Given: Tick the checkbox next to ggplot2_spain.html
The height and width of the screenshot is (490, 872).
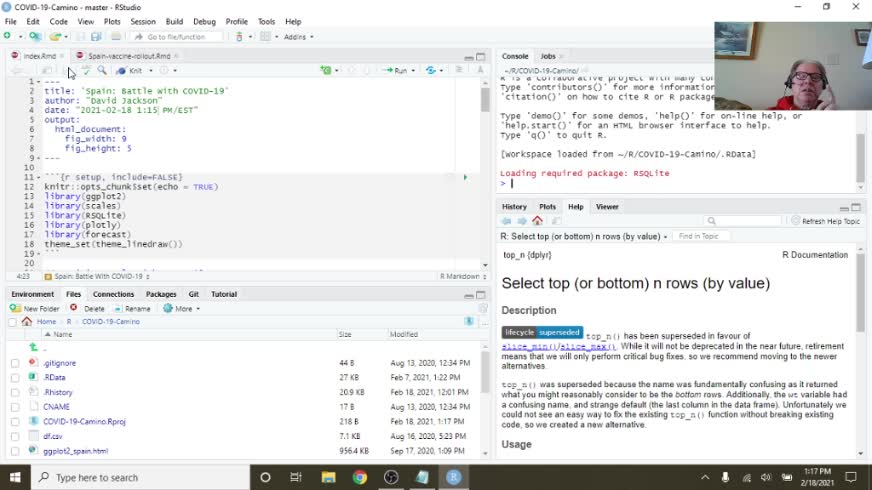Looking at the screenshot, I should click(15, 452).
